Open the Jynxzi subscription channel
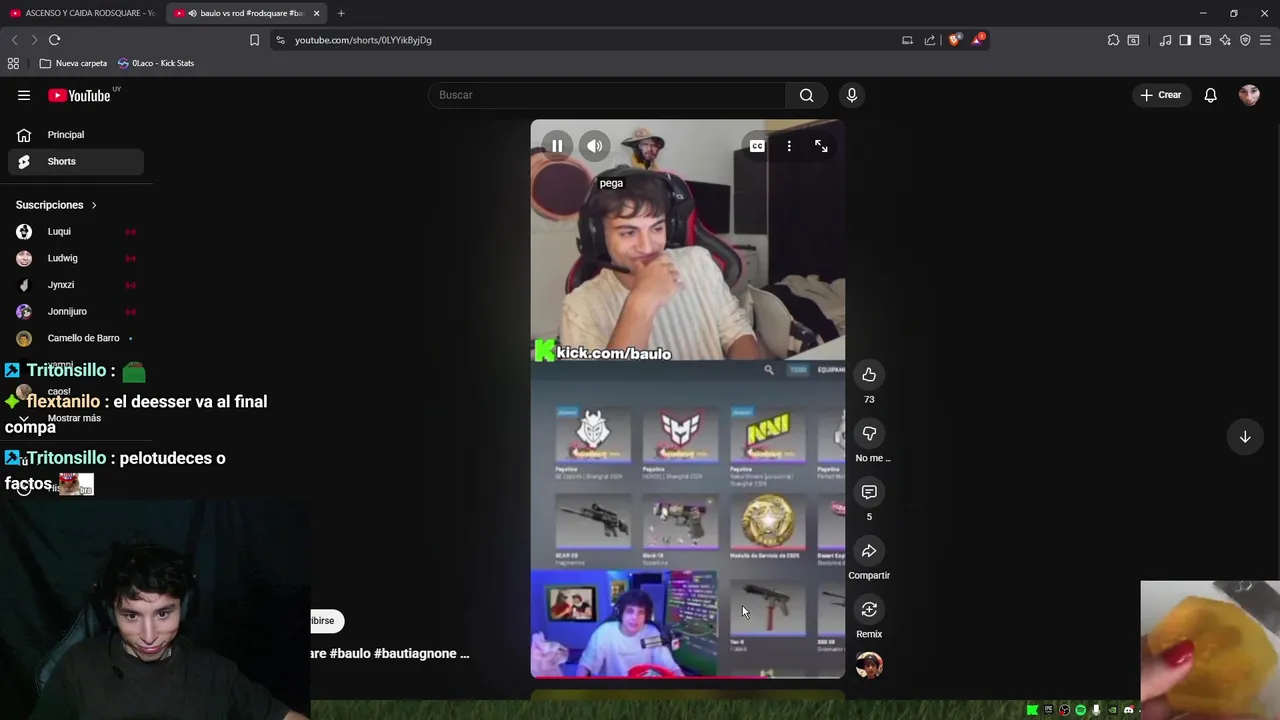 [76, 285]
